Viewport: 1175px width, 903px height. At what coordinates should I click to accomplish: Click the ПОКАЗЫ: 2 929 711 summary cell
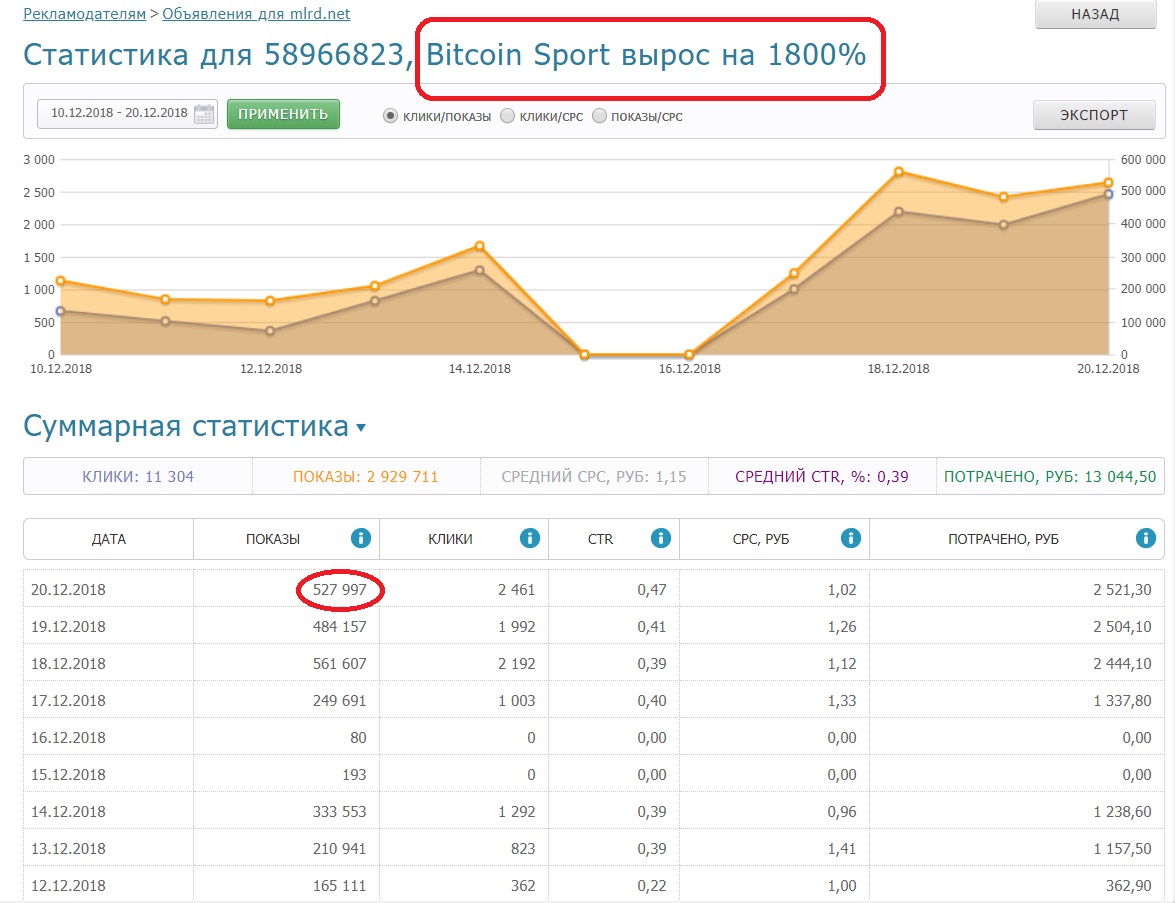point(366,477)
